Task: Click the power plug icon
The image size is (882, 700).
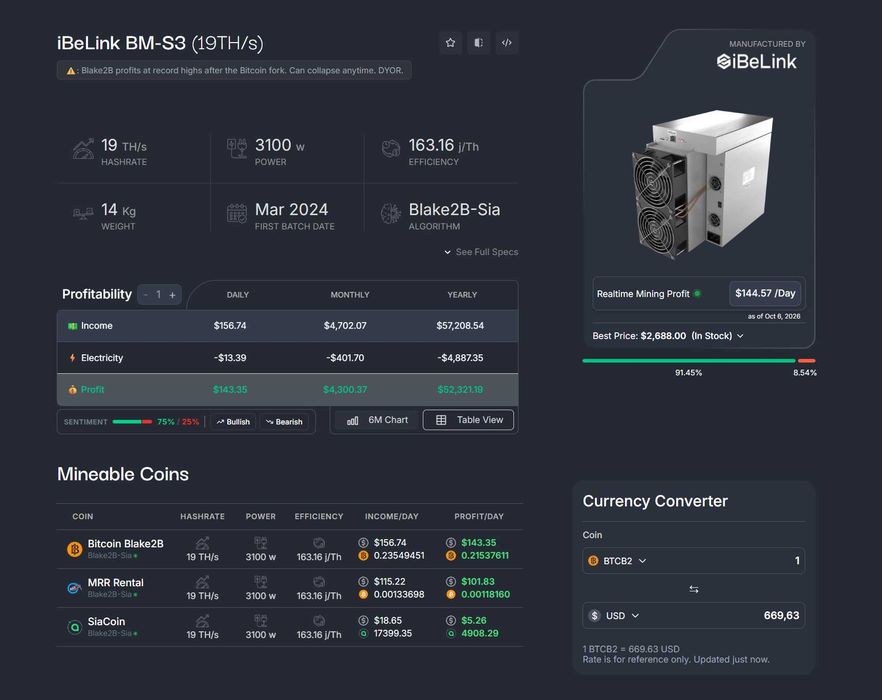Action: click(x=237, y=149)
